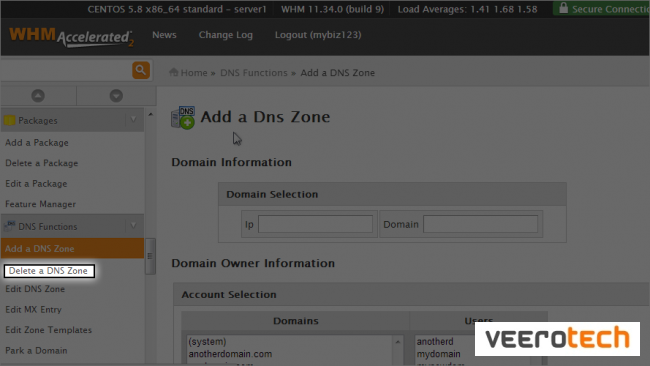The width and height of the screenshot is (650, 366).
Task: Select mydomain in Users list
Action: 439,354
